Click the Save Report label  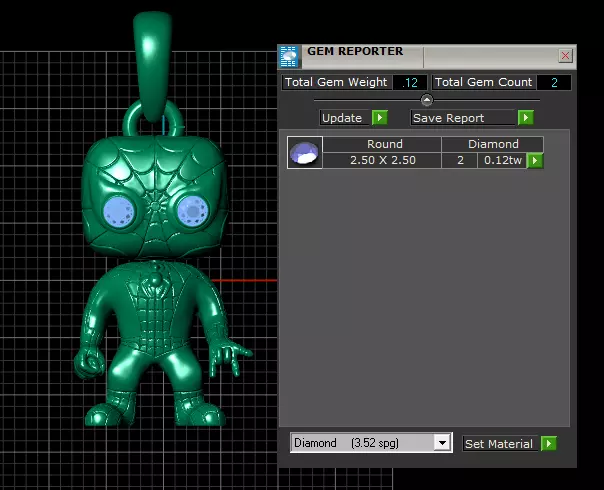[x=462, y=118]
